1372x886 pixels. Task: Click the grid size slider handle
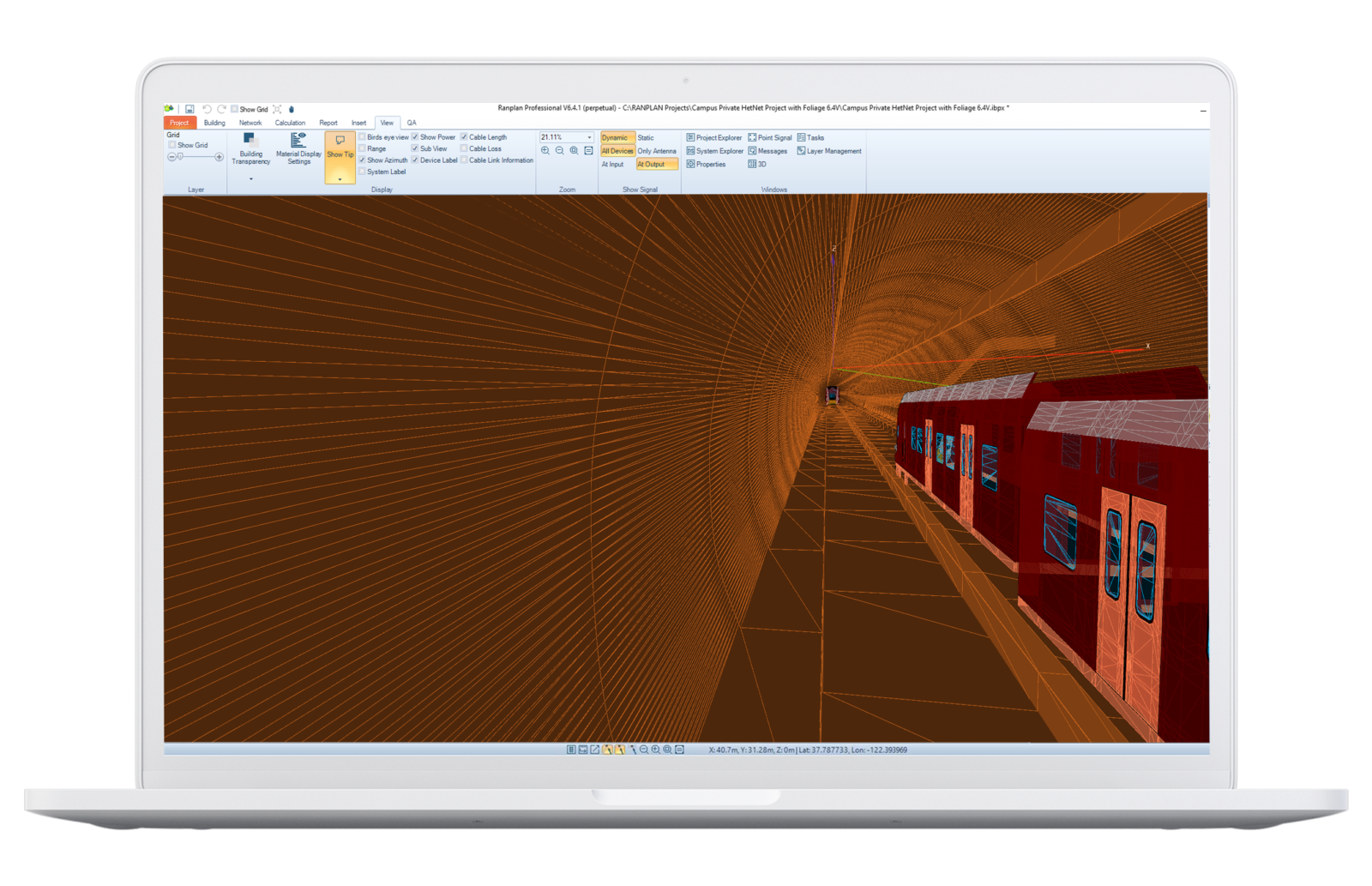pos(180,157)
